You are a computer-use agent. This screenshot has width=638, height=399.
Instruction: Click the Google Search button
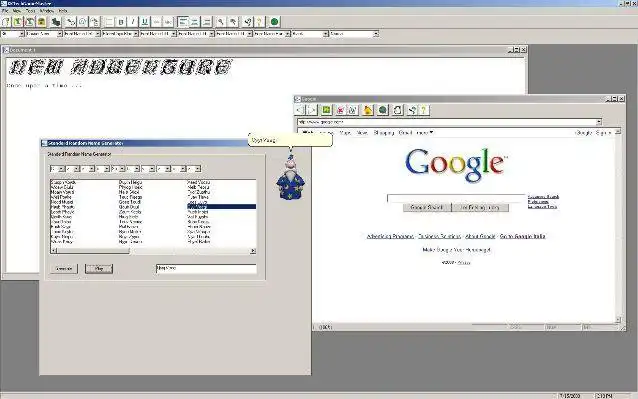[427, 207]
